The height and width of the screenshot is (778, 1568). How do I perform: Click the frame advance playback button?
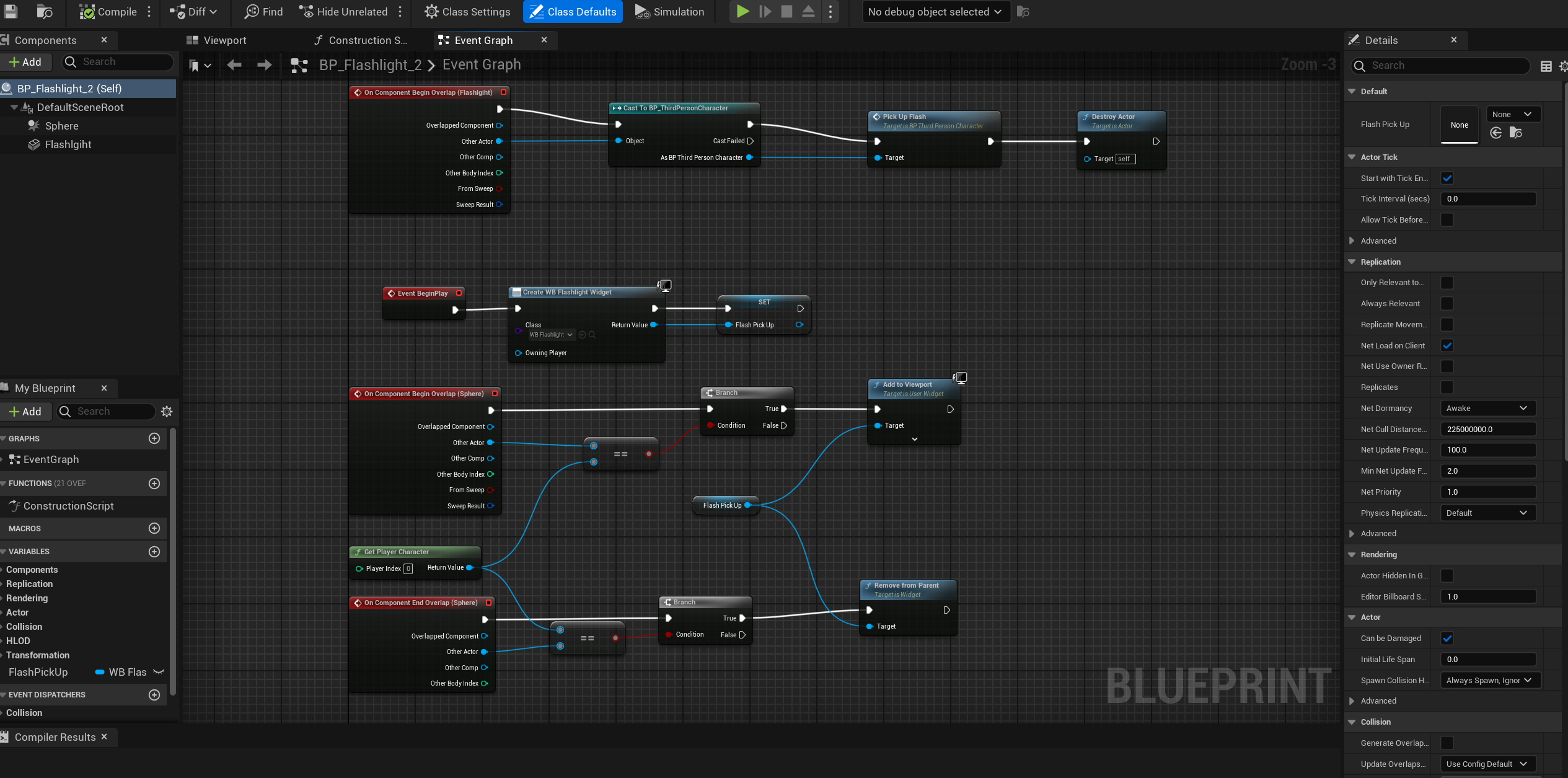click(765, 11)
